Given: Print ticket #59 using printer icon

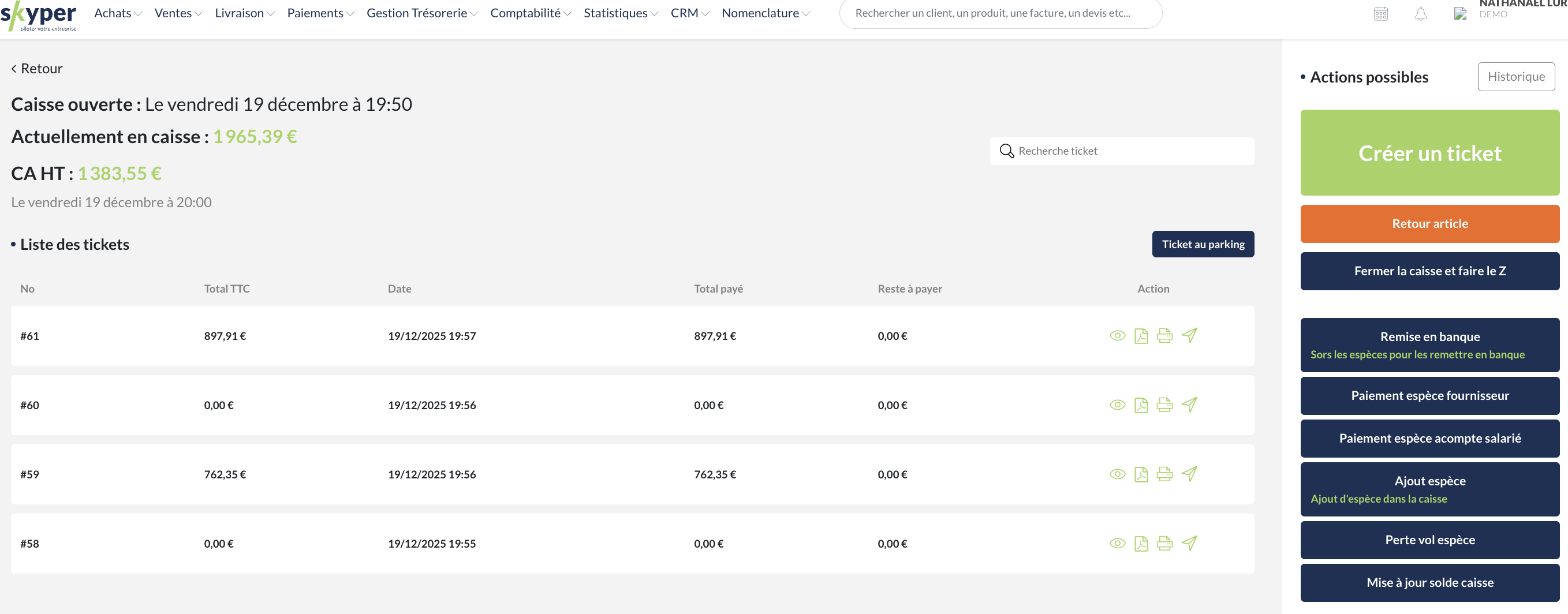Looking at the screenshot, I should coord(1164,474).
